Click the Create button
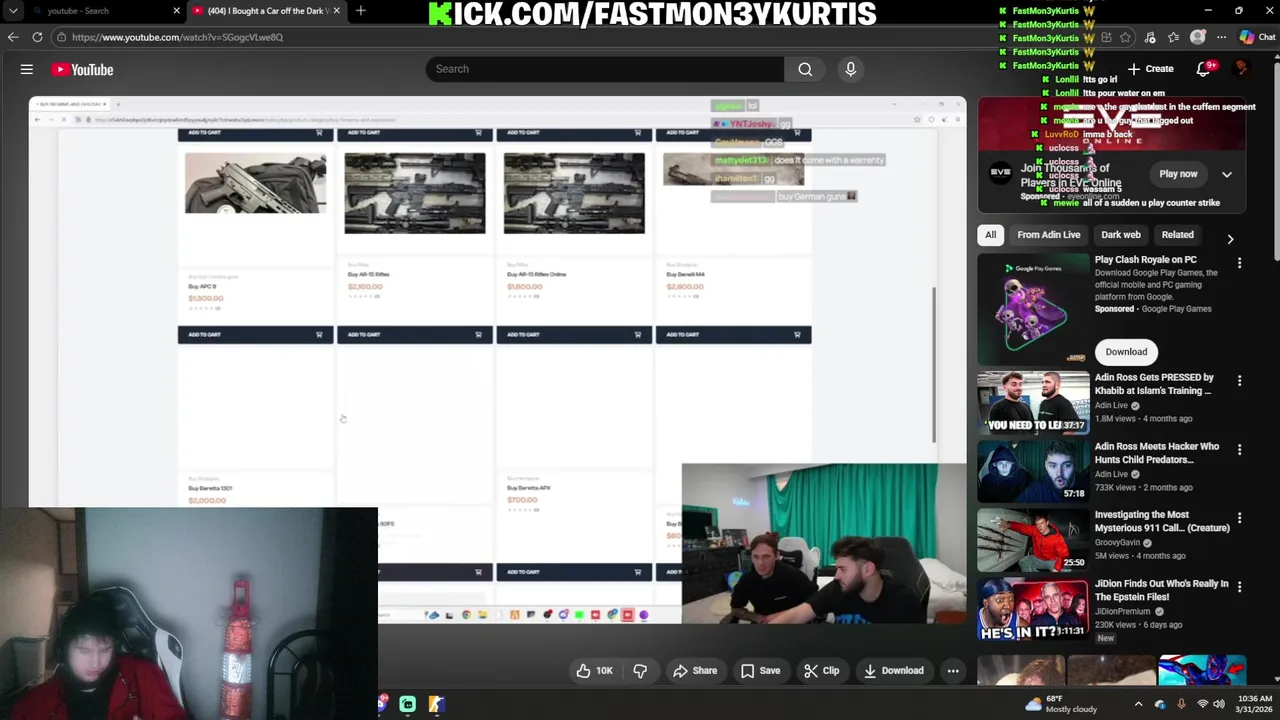 (1150, 69)
